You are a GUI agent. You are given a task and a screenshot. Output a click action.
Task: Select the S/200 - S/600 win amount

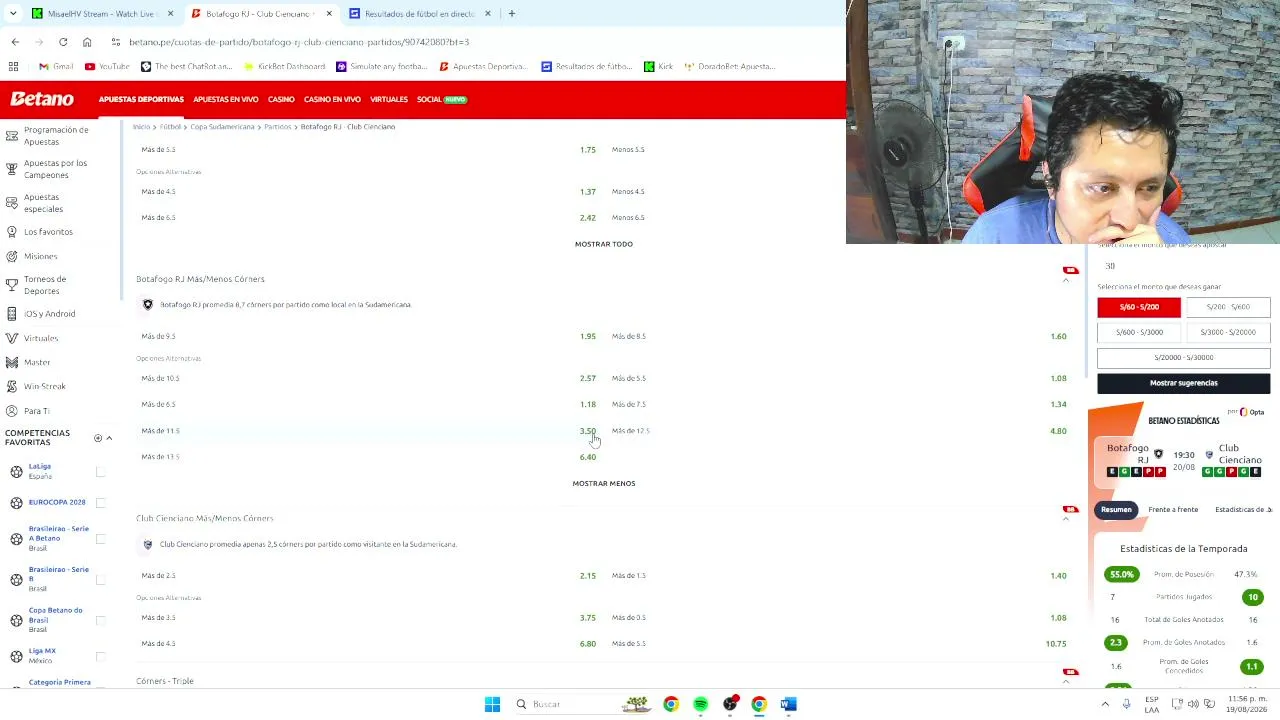click(1228, 307)
